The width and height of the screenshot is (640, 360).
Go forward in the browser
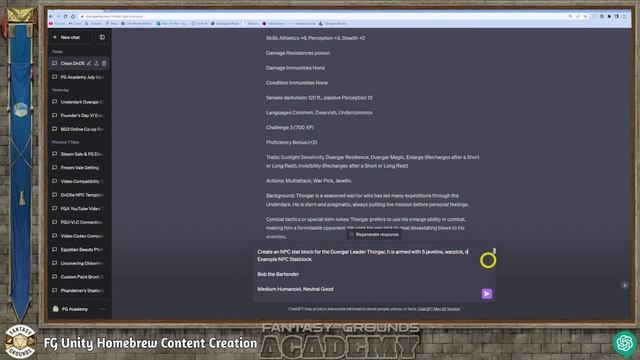point(58,16)
